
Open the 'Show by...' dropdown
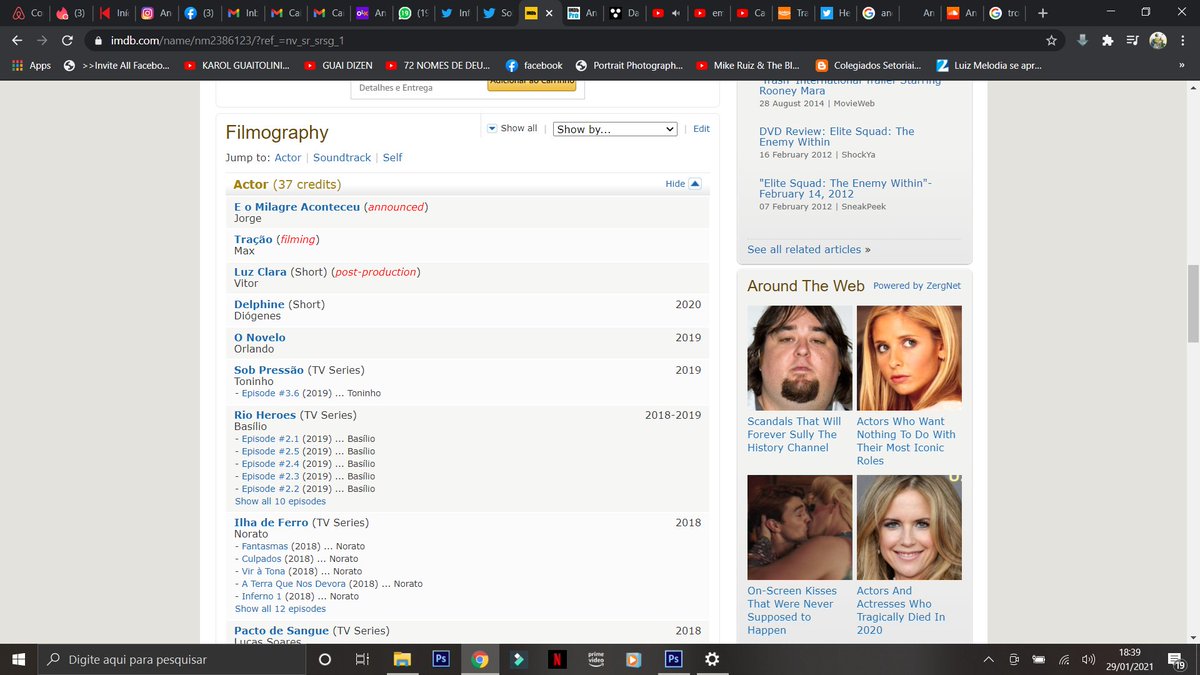pos(615,129)
